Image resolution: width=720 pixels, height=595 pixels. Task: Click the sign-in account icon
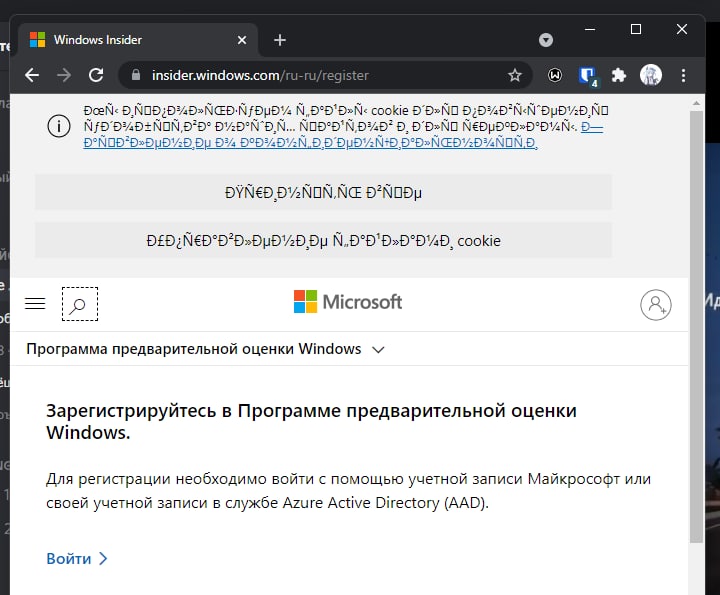tap(656, 304)
